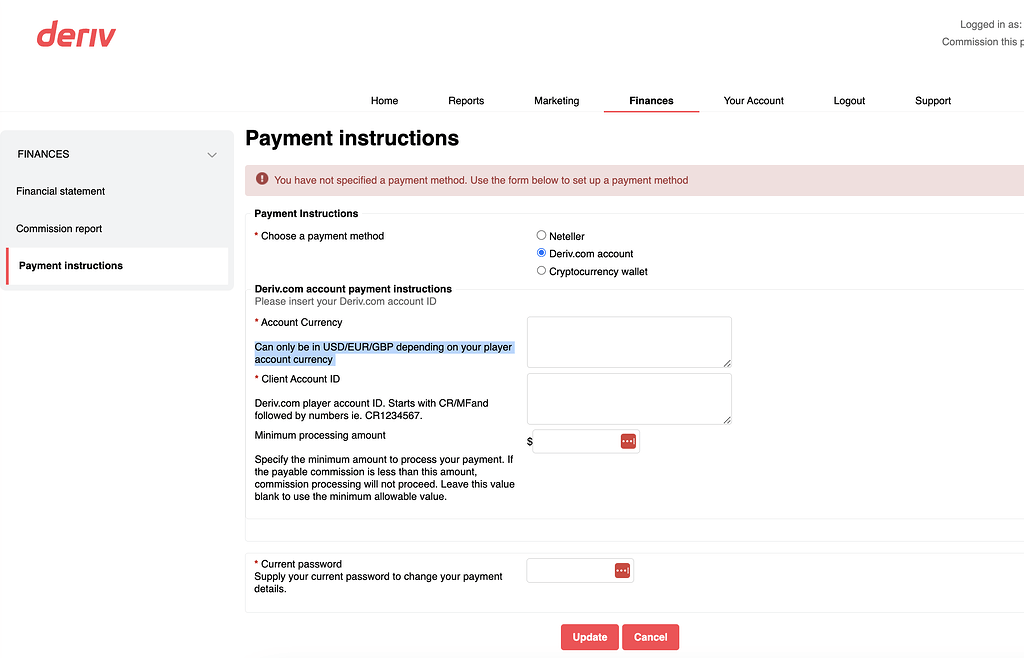1024x658 pixels.
Task: Click the Deriv logo
Action: click(x=76, y=33)
